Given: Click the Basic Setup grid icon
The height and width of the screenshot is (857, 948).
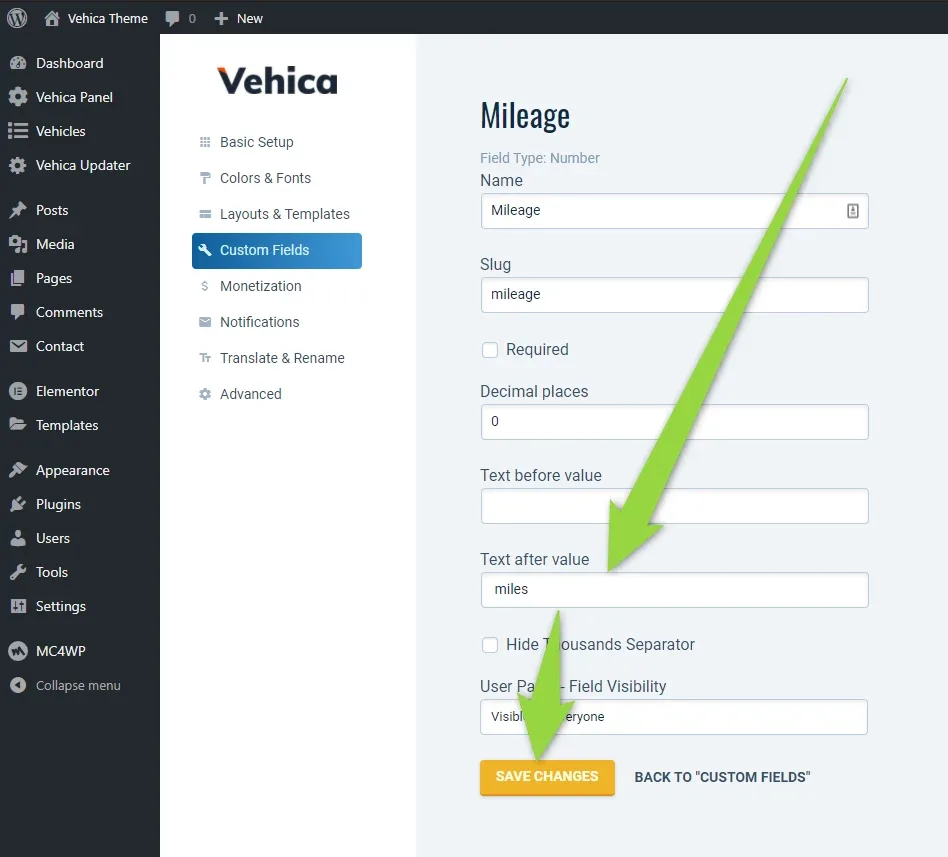Looking at the screenshot, I should tap(205, 142).
